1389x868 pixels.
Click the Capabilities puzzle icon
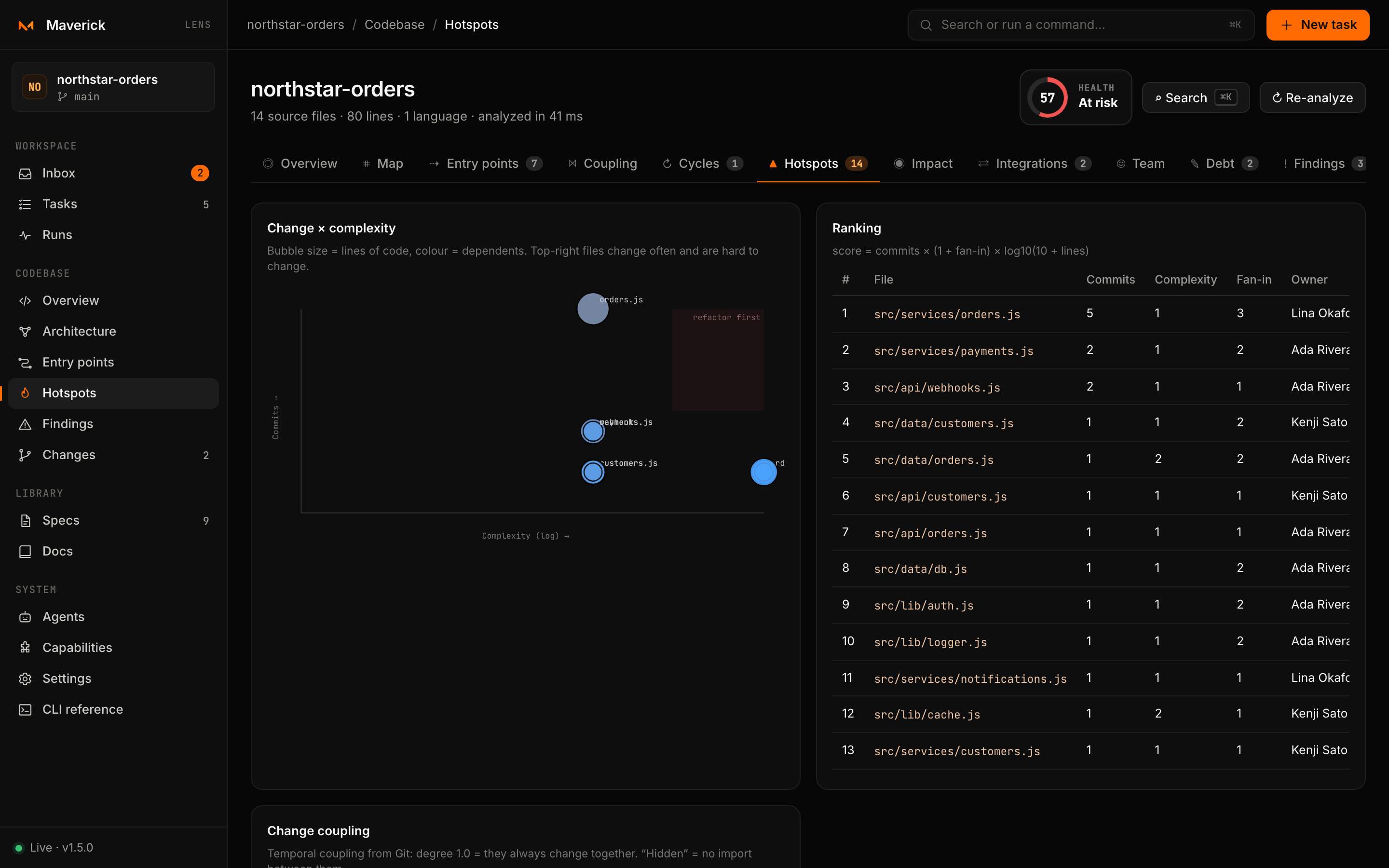coord(25,648)
